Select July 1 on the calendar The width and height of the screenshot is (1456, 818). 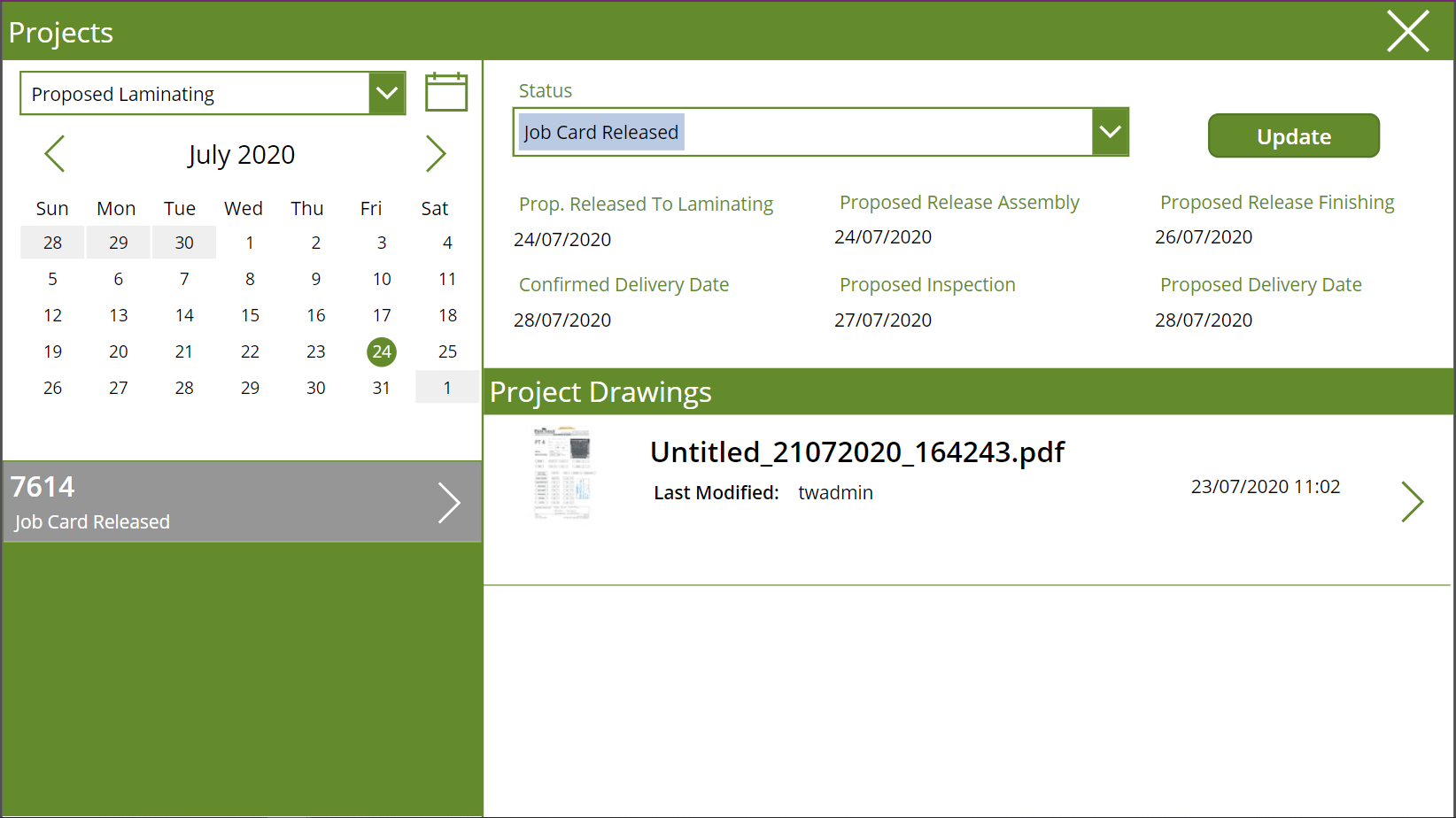click(x=250, y=242)
